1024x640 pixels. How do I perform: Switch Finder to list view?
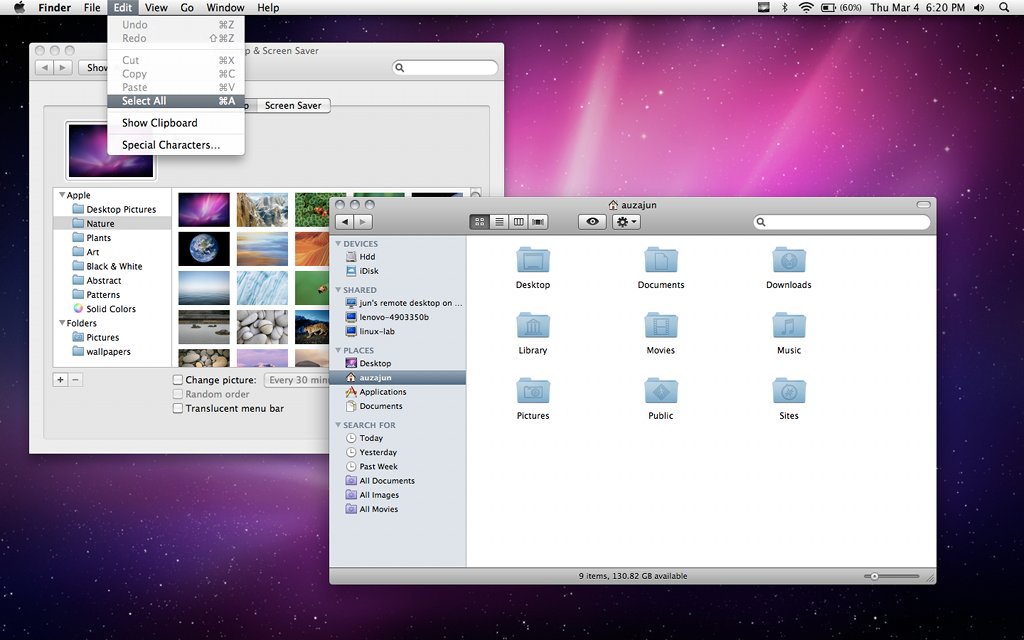point(499,222)
